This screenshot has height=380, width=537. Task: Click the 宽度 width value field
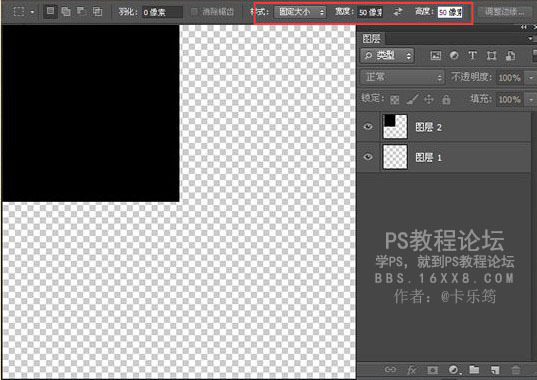click(x=370, y=12)
